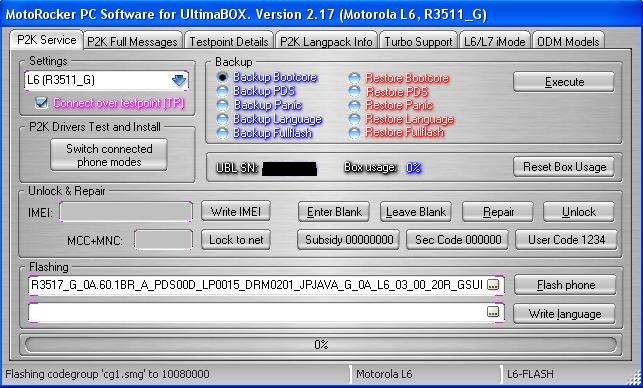Click the Repair button
The height and width of the screenshot is (388, 643).
pos(498,212)
